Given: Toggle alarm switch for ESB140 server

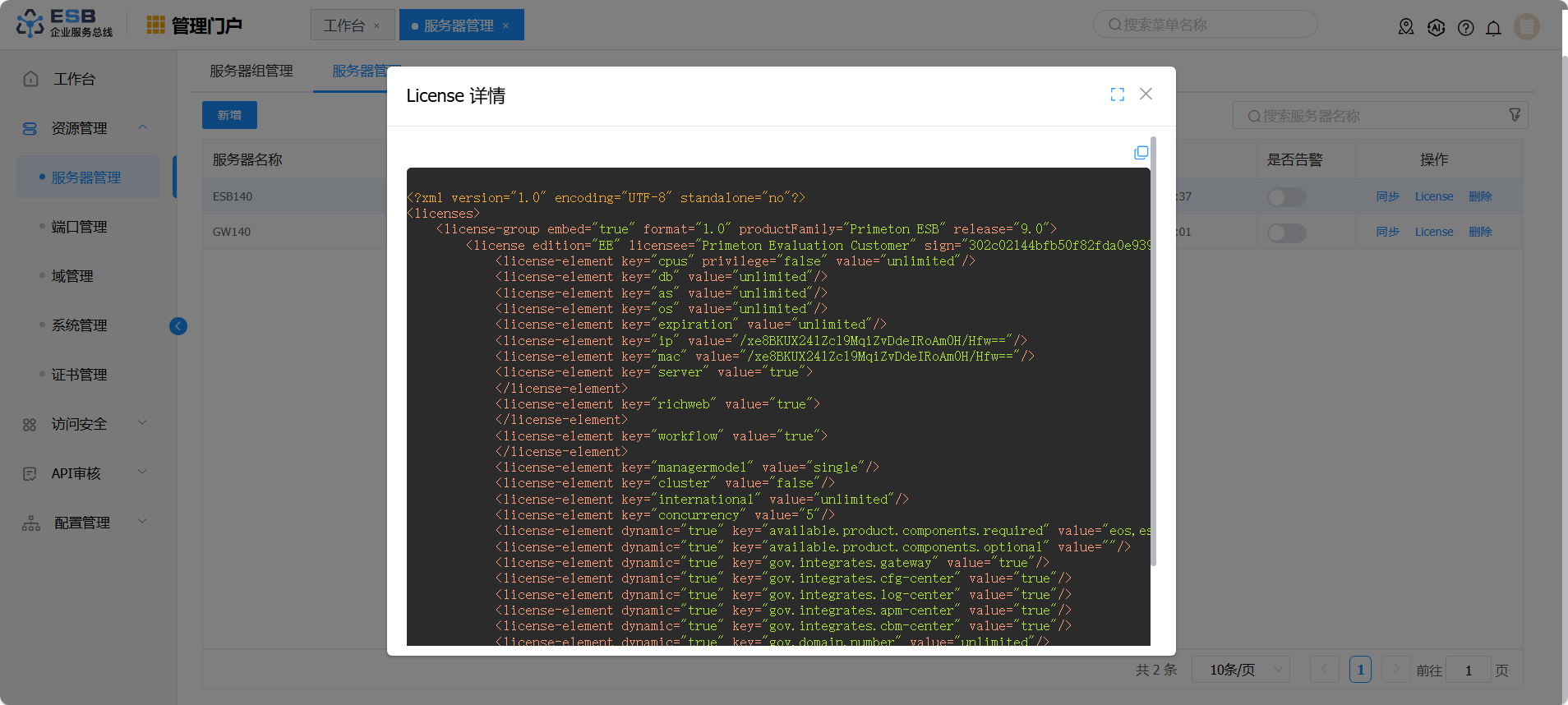Looking at the screenshot, I should click(1286, 197).
